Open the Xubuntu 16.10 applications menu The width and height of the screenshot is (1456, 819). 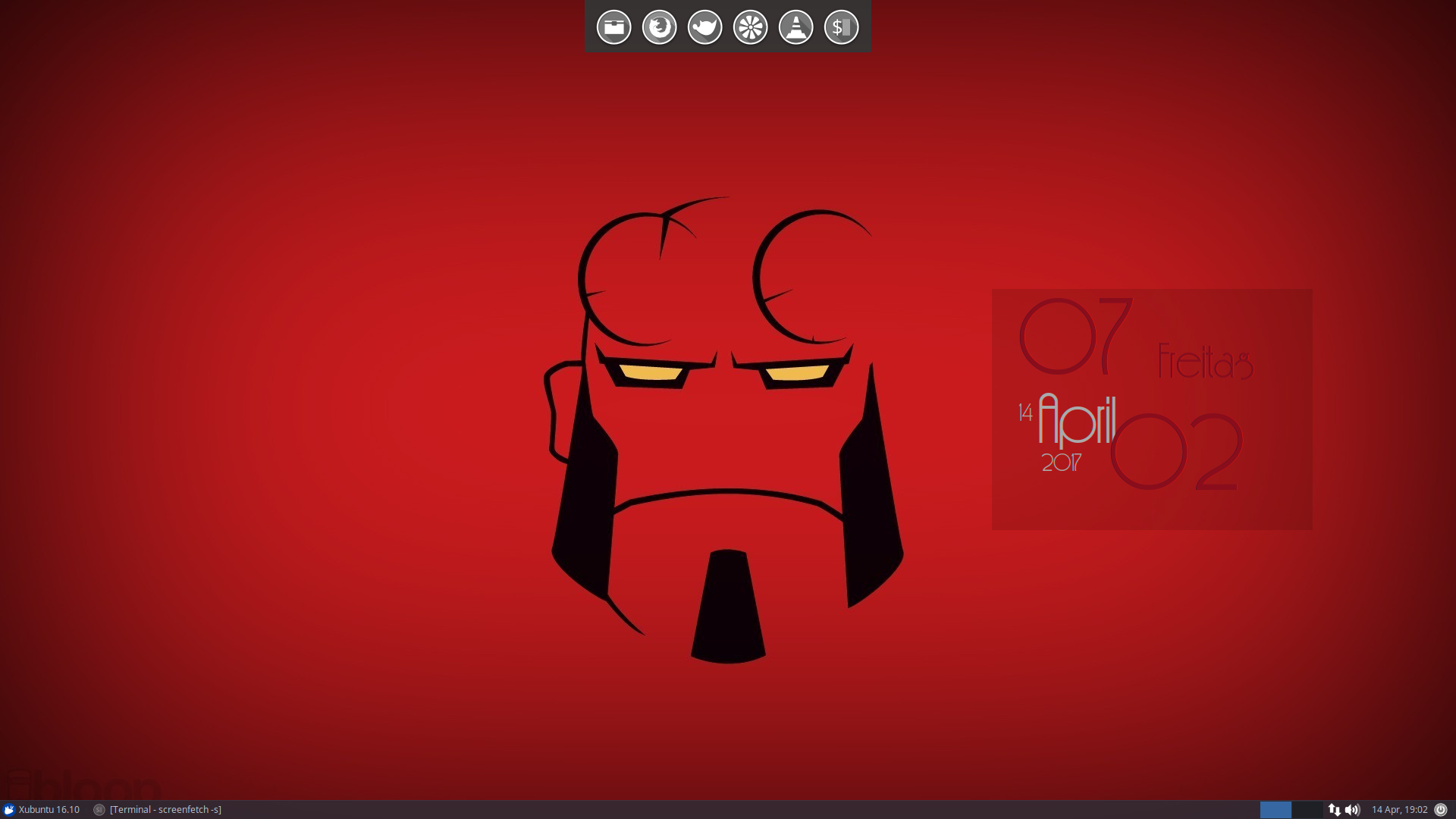pyautogui.click(x=49, y=810)
